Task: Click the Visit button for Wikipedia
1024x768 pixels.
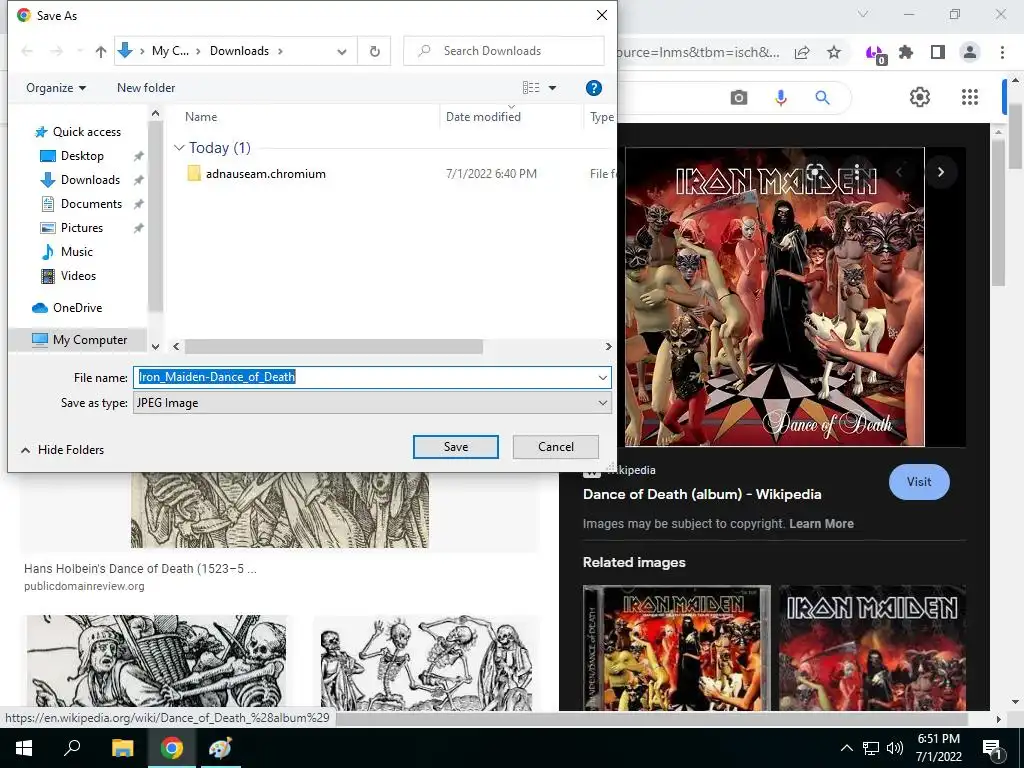Action: tap(919, 482)
